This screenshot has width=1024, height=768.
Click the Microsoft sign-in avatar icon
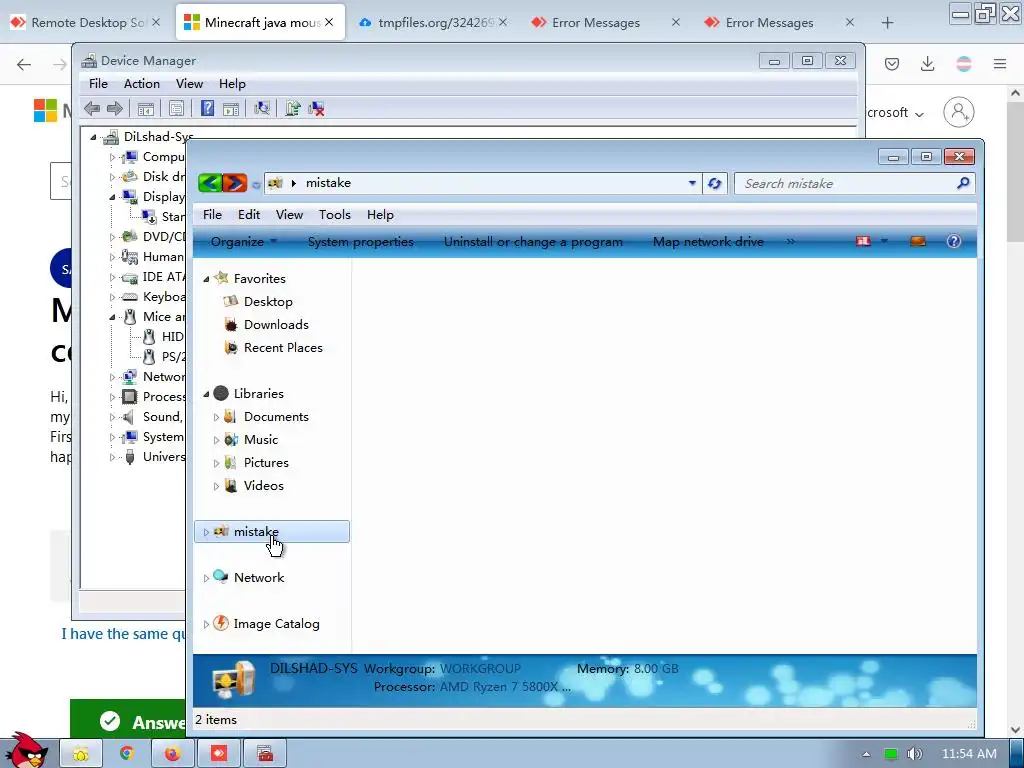click(x=959, y=112)
